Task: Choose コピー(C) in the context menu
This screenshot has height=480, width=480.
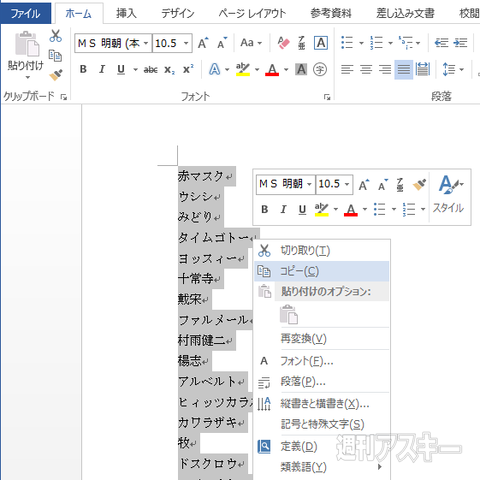Action: point(321,271)
